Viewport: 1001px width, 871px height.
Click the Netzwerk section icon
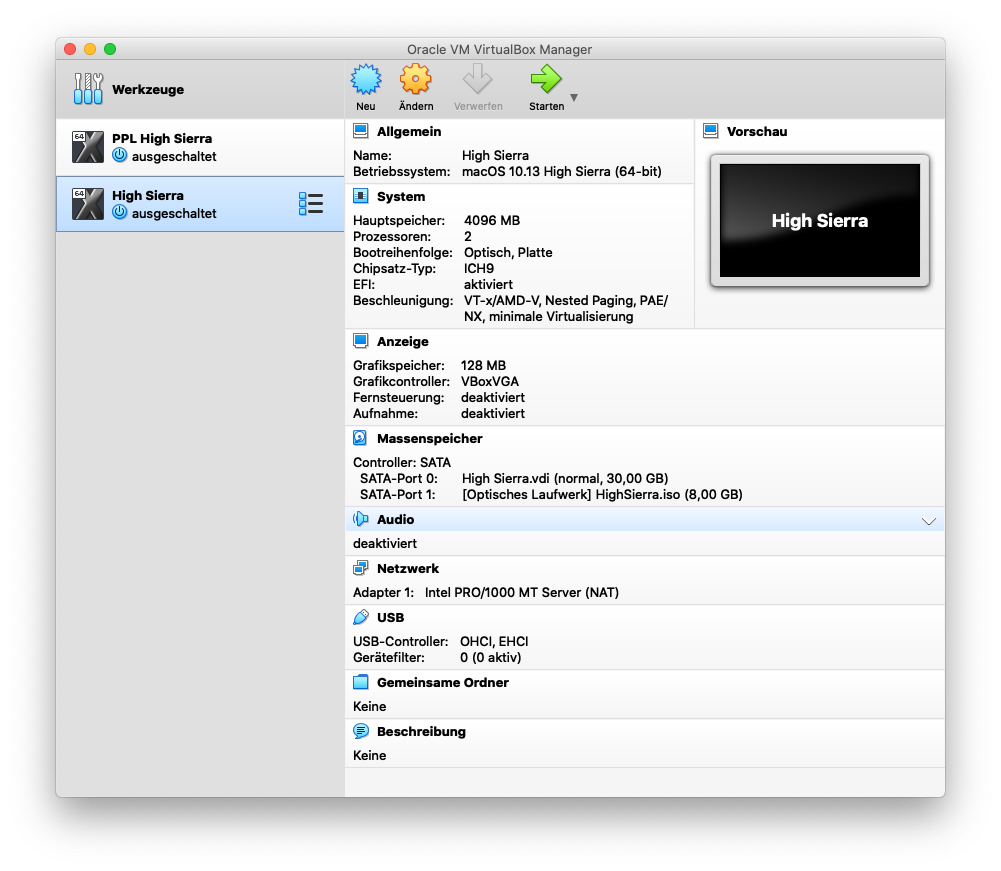point(361,568)
